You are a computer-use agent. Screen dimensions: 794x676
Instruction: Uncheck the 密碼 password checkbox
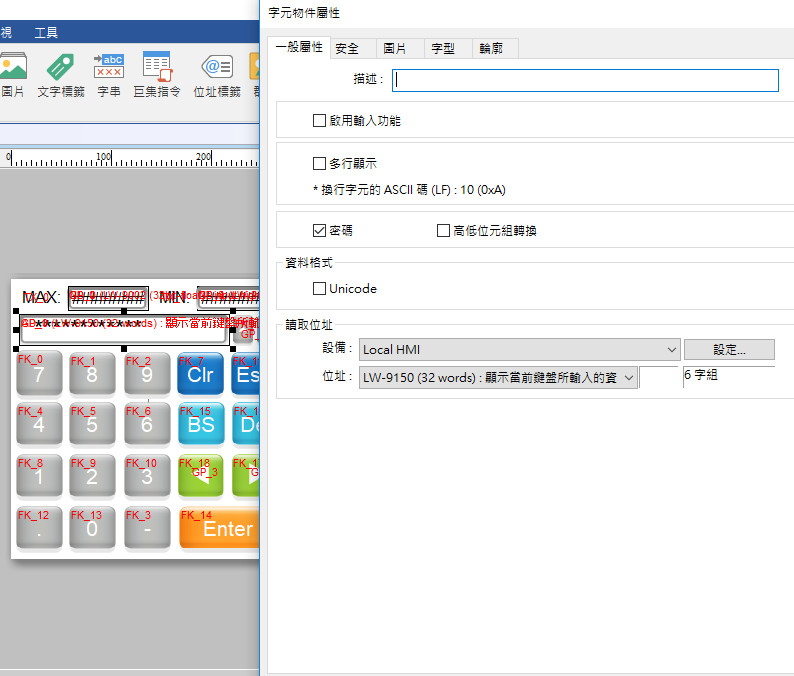[x=320, y=231]
